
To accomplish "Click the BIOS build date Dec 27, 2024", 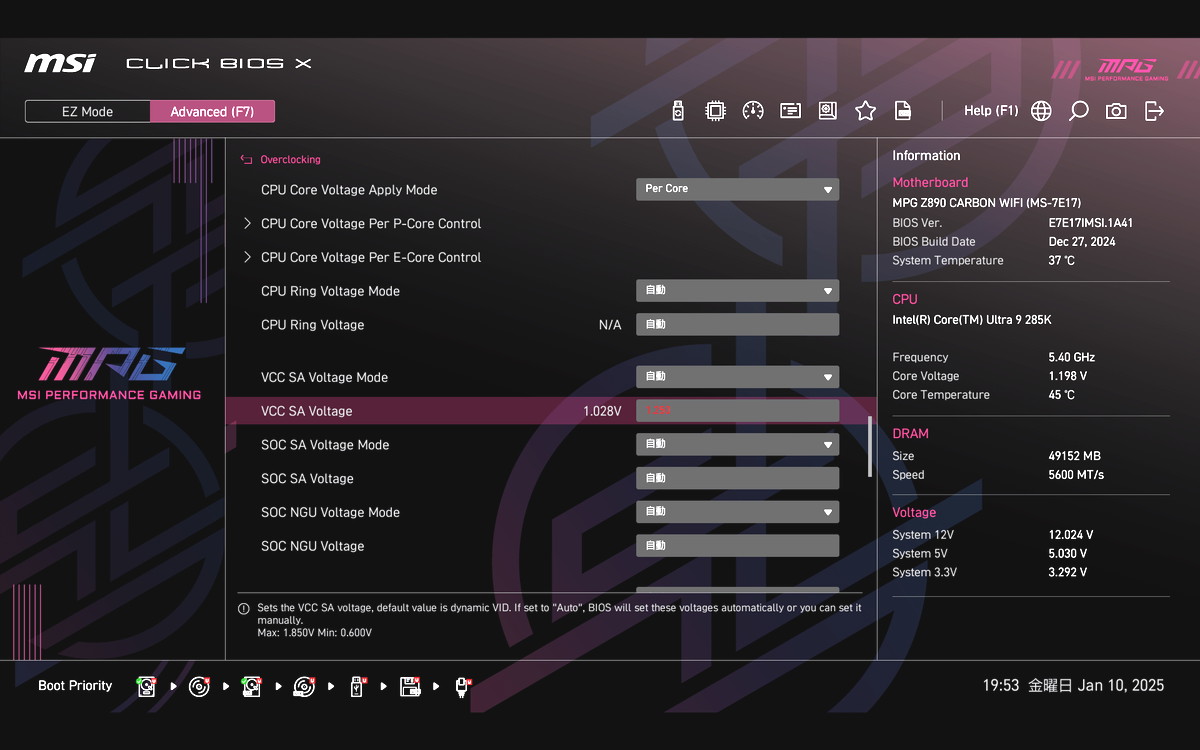I will coord(1082,242).
